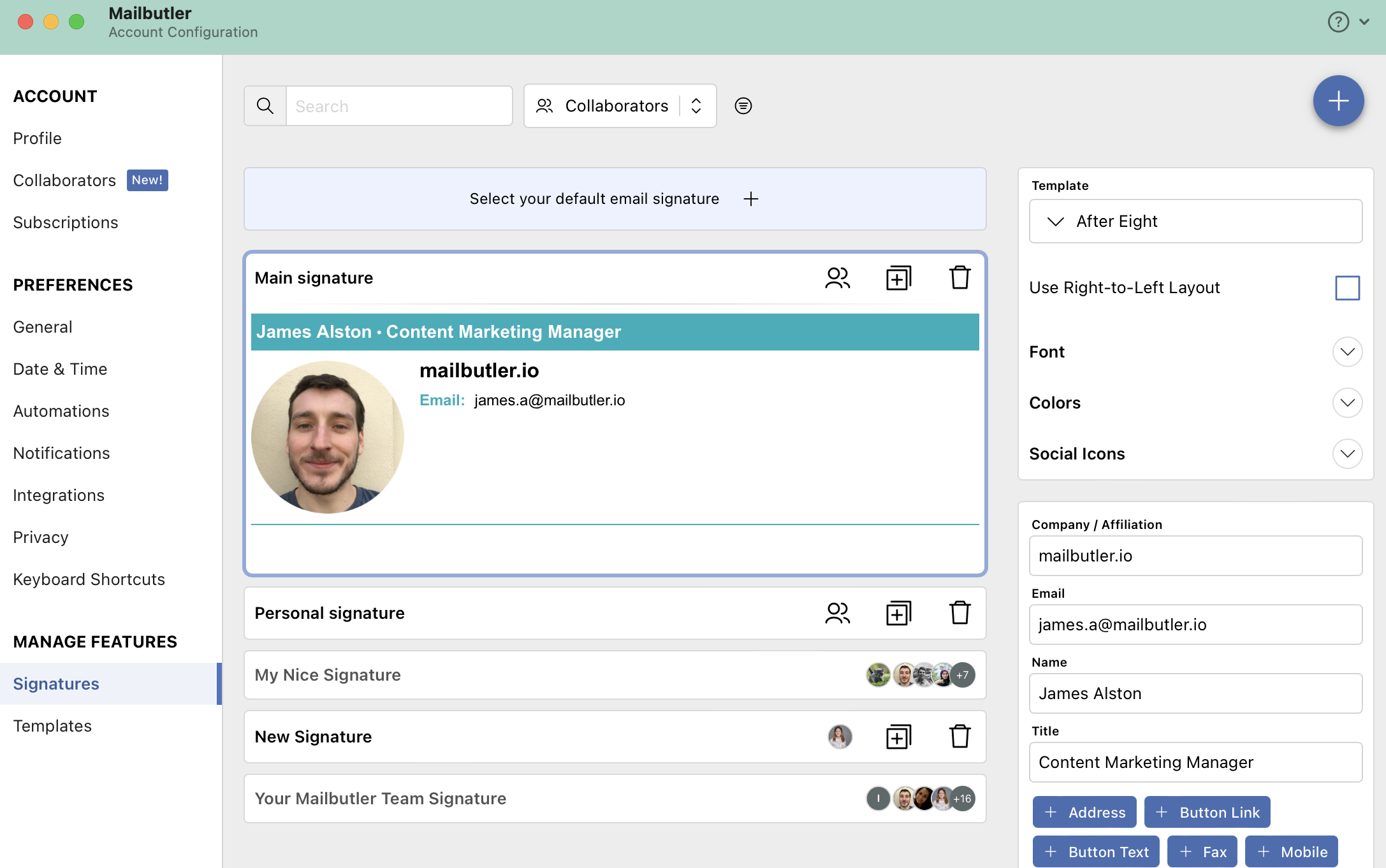
Task: Click James Alston's profile photo in signature
Action: 328,437
